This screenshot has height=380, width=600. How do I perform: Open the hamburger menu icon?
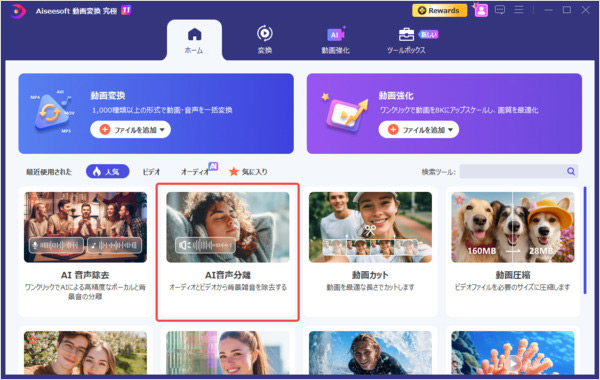click(519, 10)
